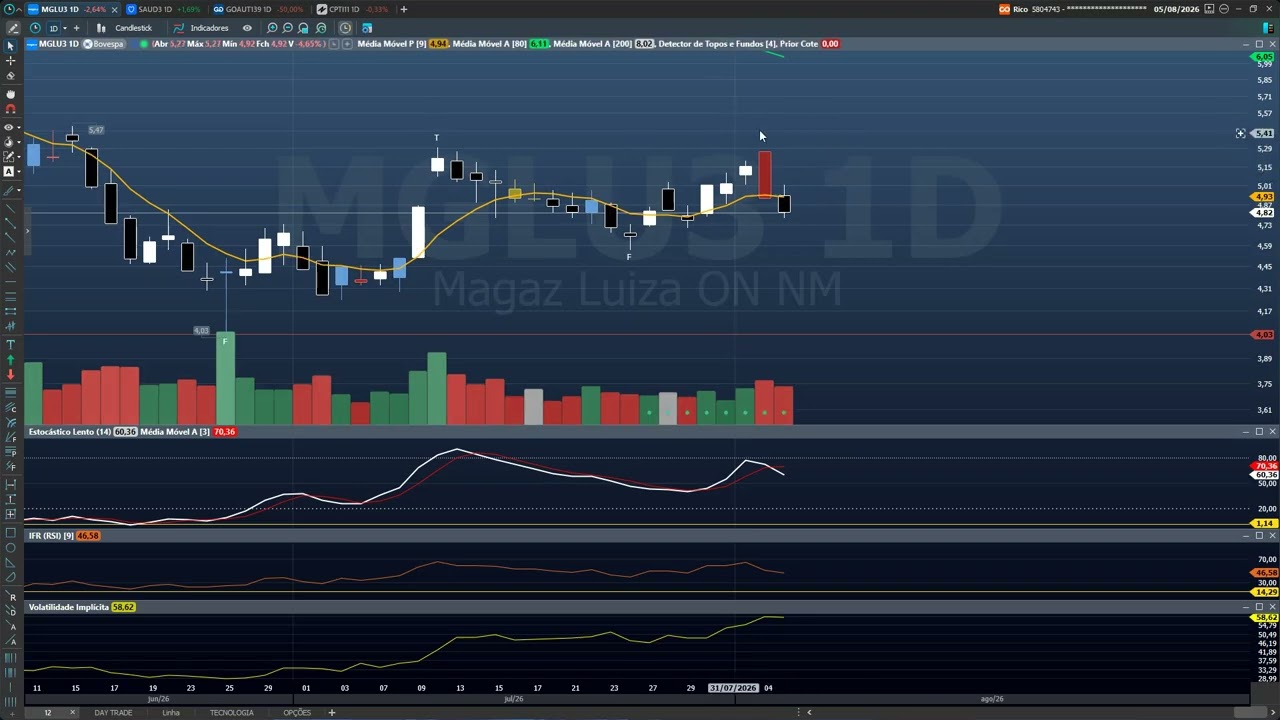Click the Volatilidade Implícita indicator label
The image size is (1280, 720).
[x=69, y=607]
